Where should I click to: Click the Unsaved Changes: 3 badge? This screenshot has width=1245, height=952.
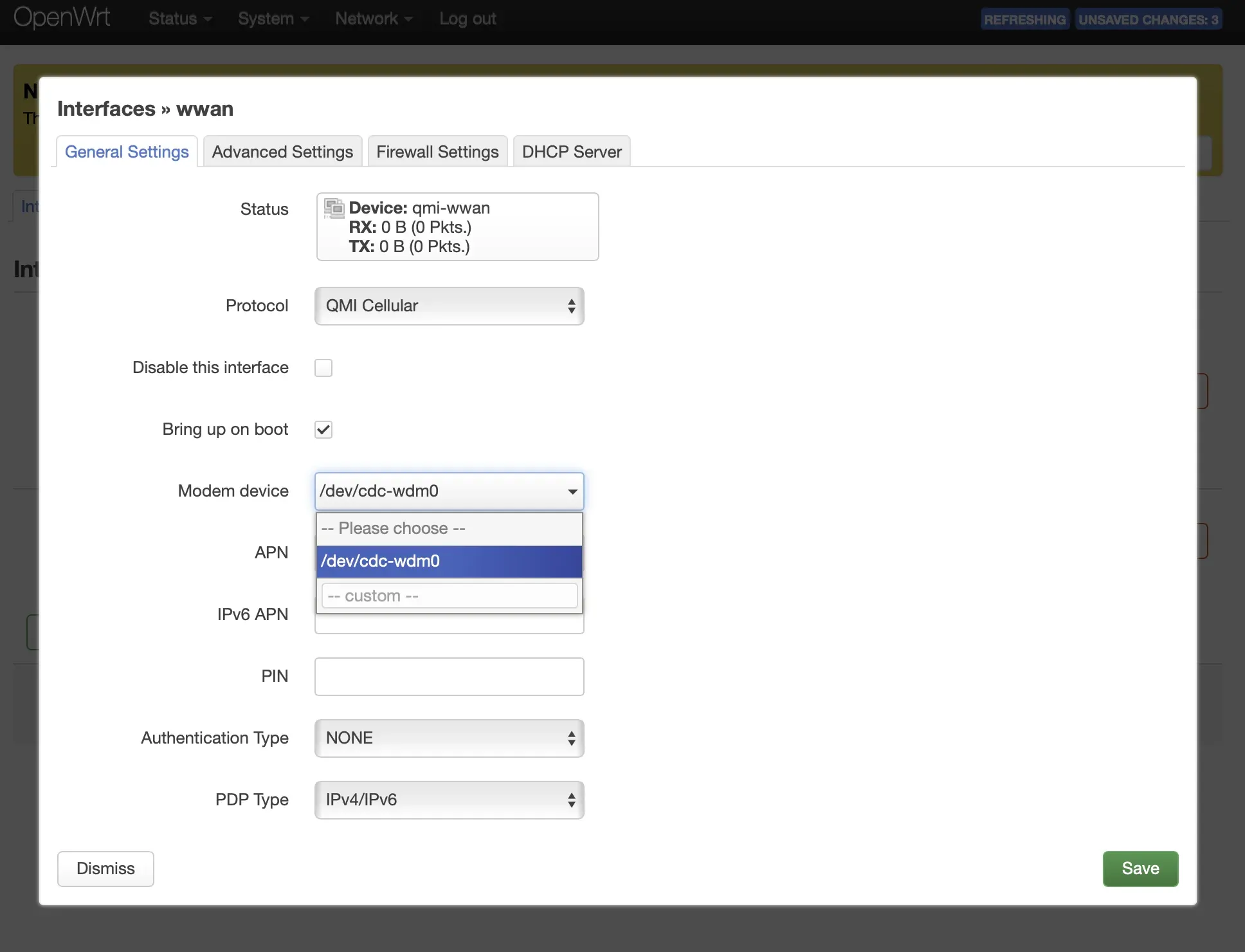1149,19
